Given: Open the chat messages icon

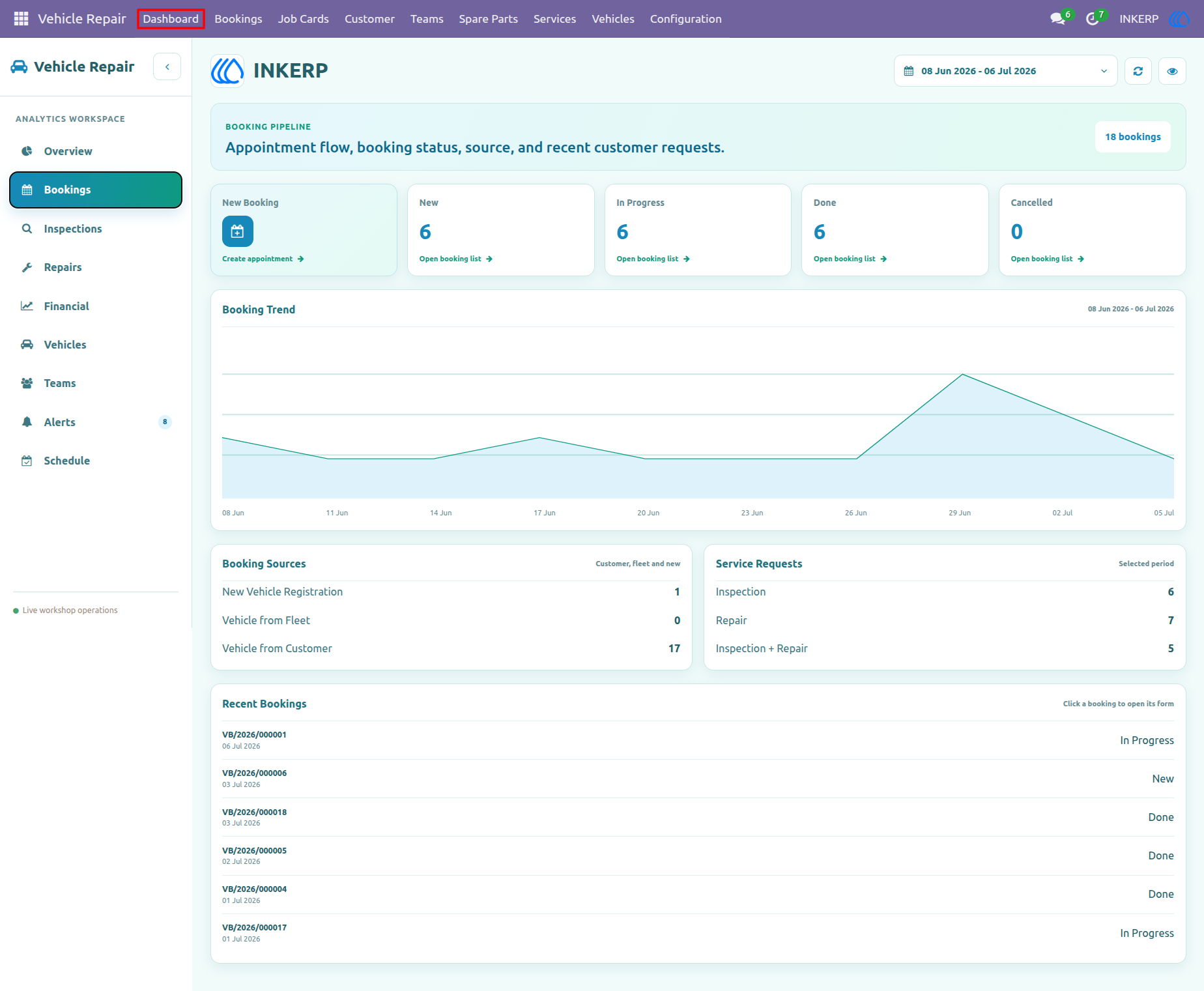Looking at the screenshot, I should click(x=1058, y=19).
